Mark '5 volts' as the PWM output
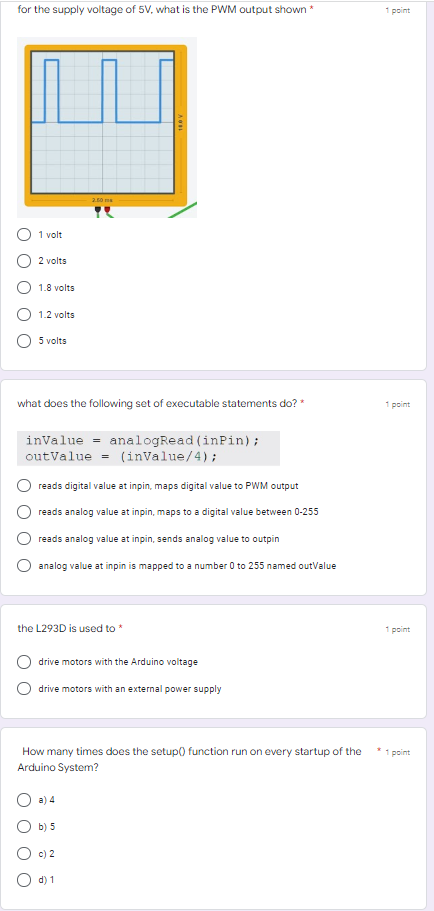Screen dimensions: 434x911 (x=24, y=341)
